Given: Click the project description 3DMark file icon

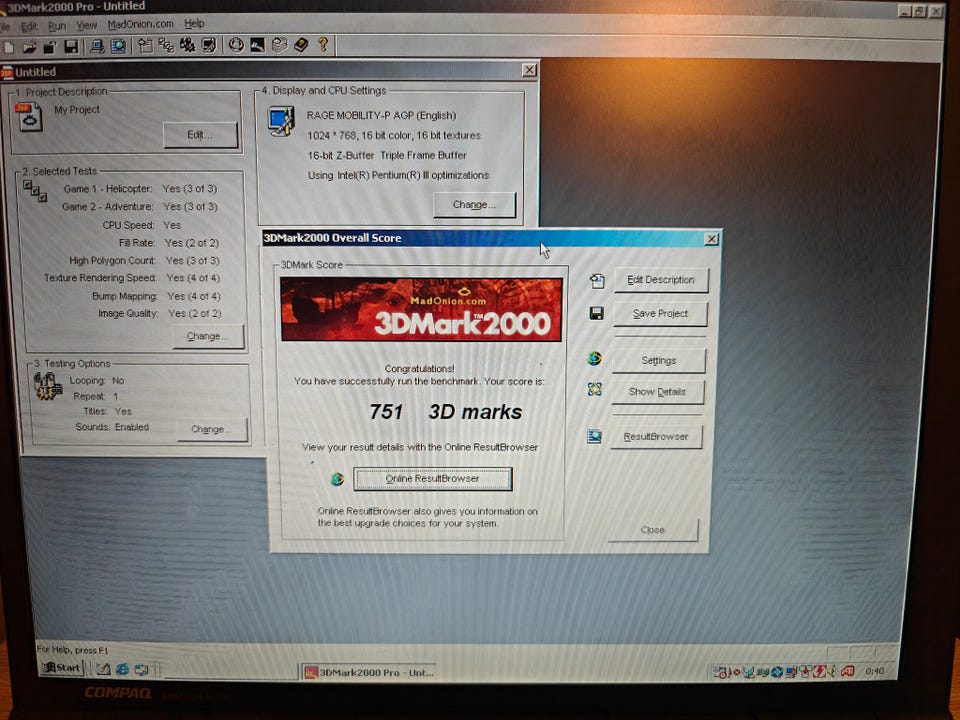Looking at the screenshot, I should (x=29, y=117).
